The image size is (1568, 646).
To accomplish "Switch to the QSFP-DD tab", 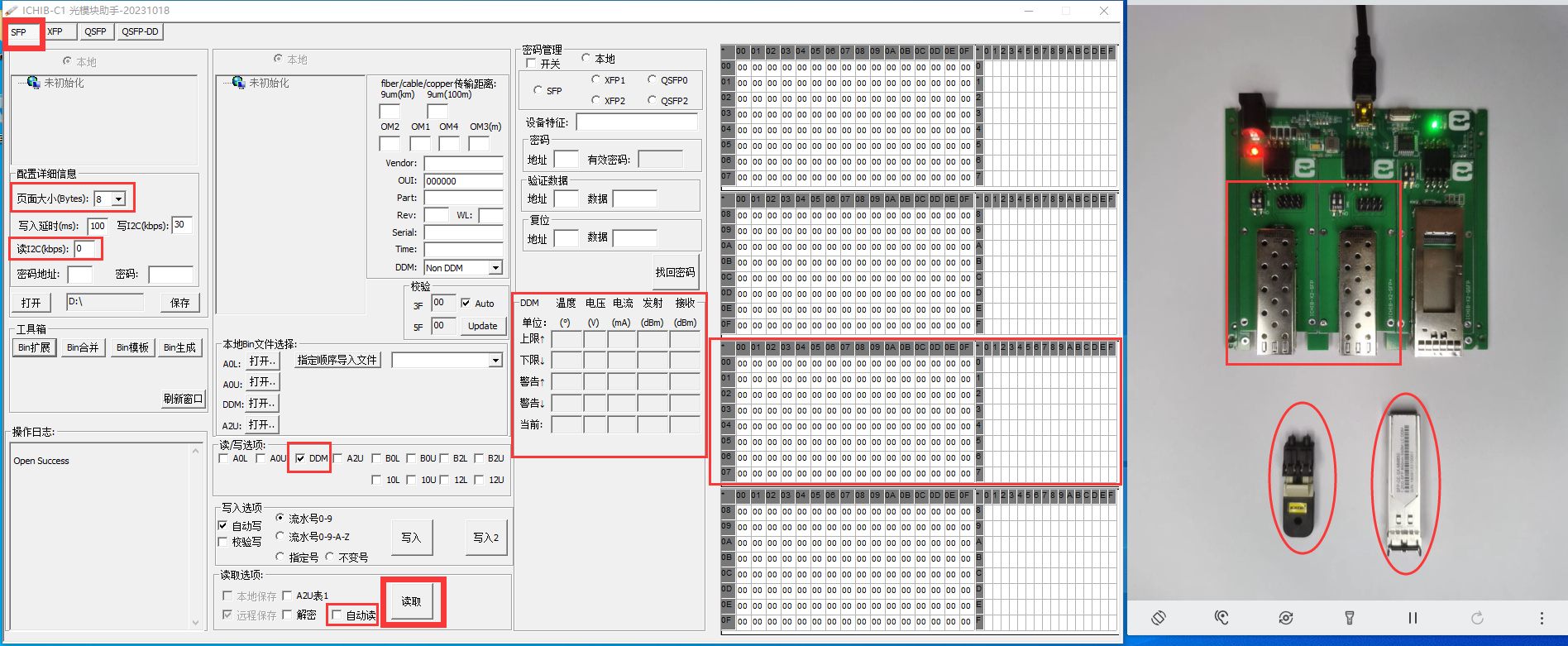I will pyautogui.click(x=140, y=31).
